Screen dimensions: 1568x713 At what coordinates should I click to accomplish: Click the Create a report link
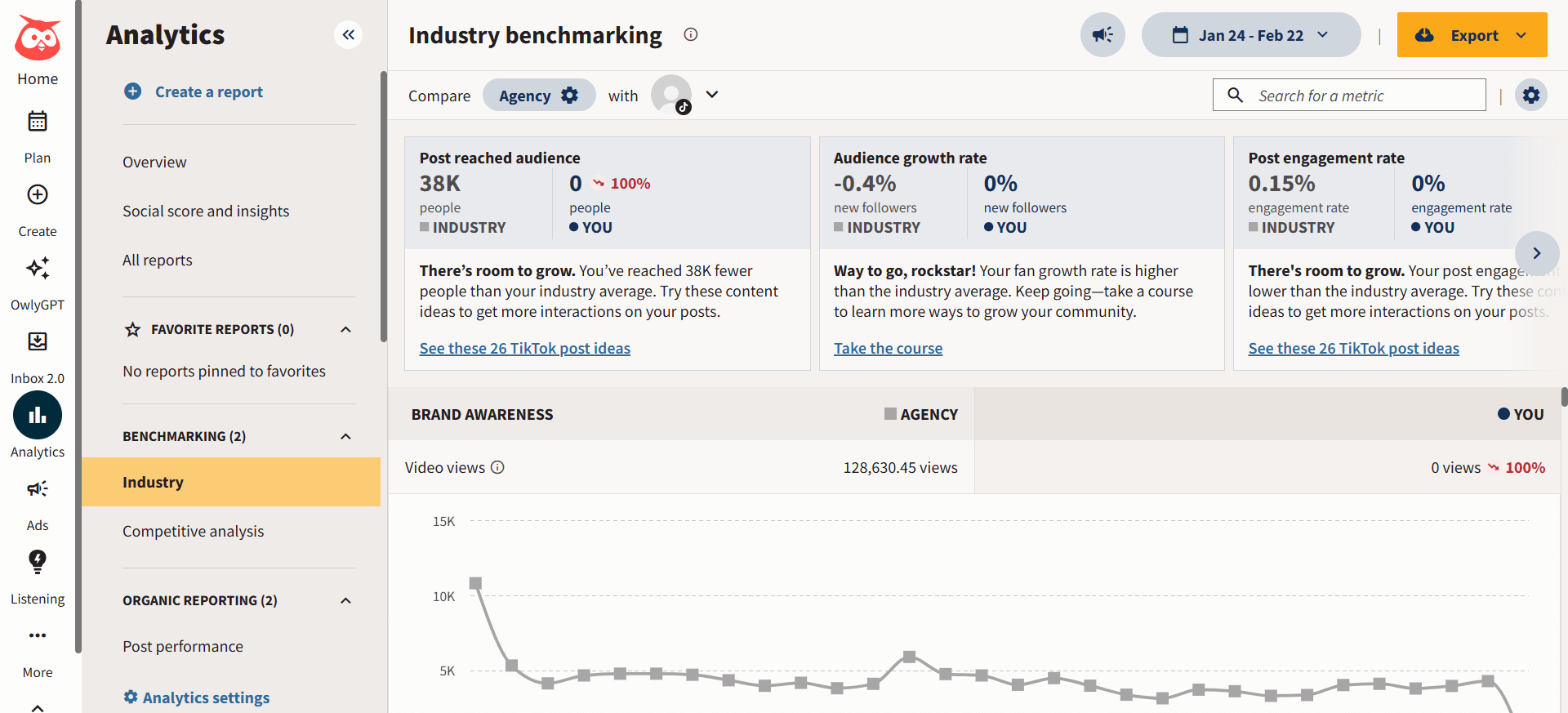[209, 91]
